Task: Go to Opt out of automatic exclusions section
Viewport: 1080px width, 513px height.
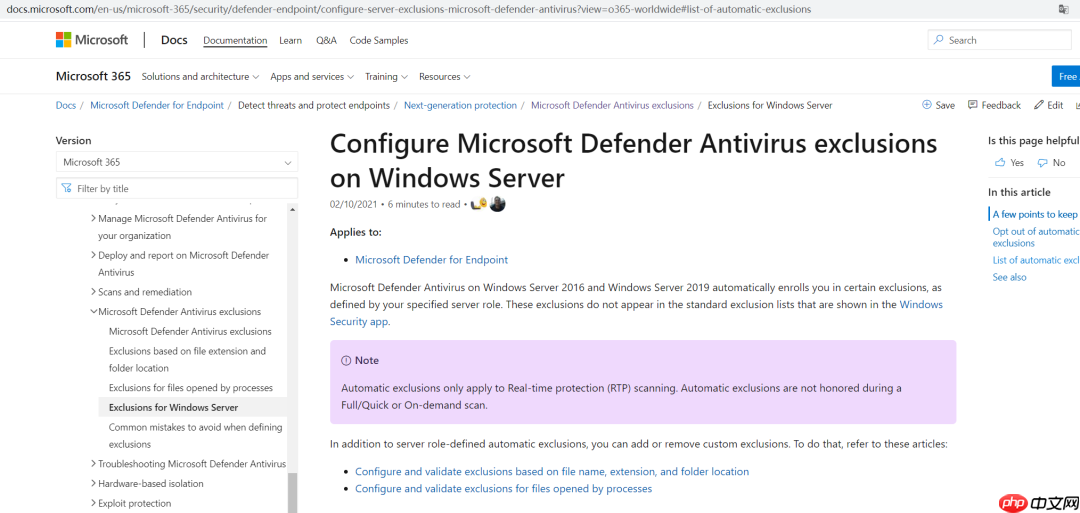Action: (1035, 237)
